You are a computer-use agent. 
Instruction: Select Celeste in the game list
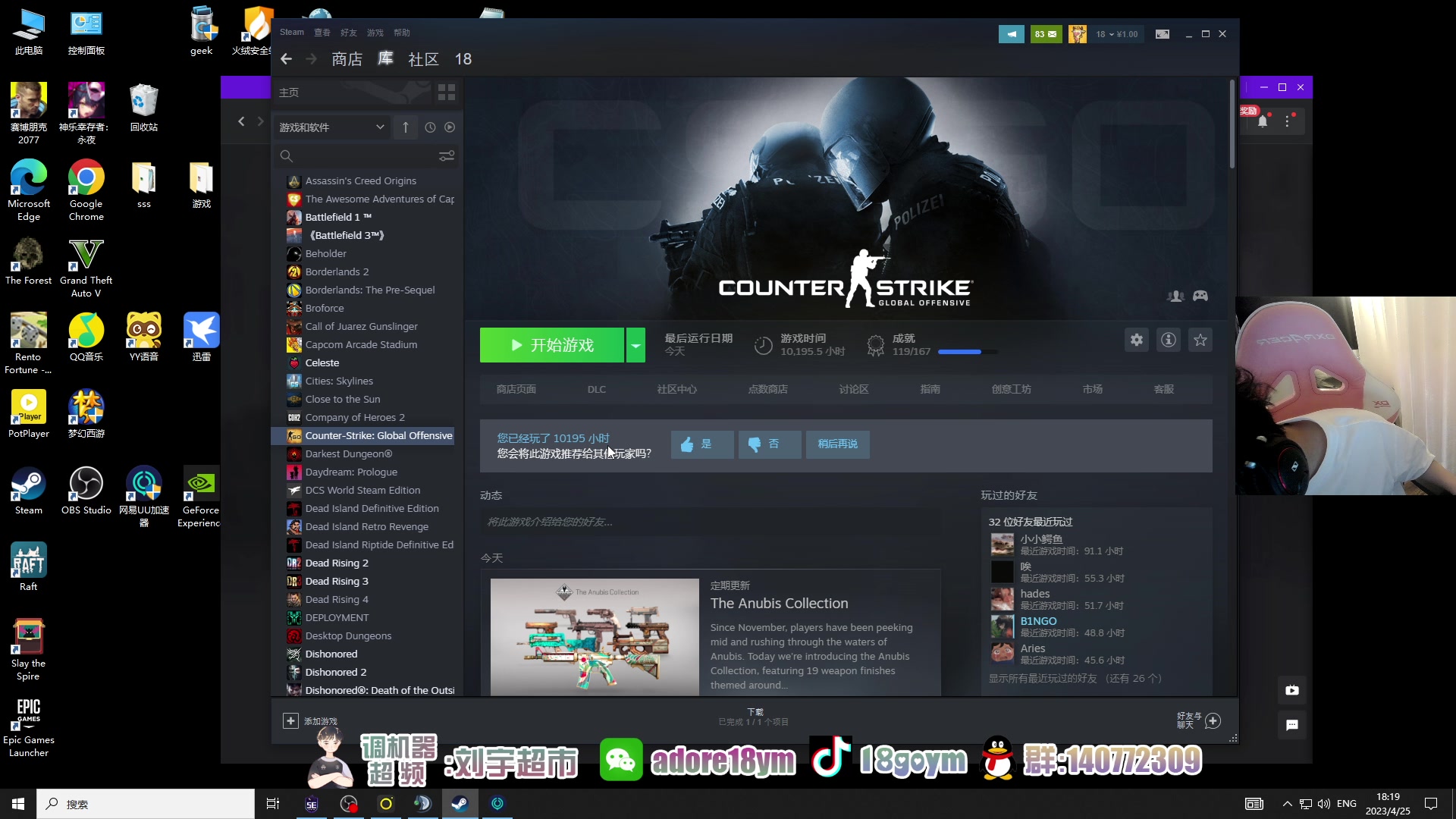[322, 362]
